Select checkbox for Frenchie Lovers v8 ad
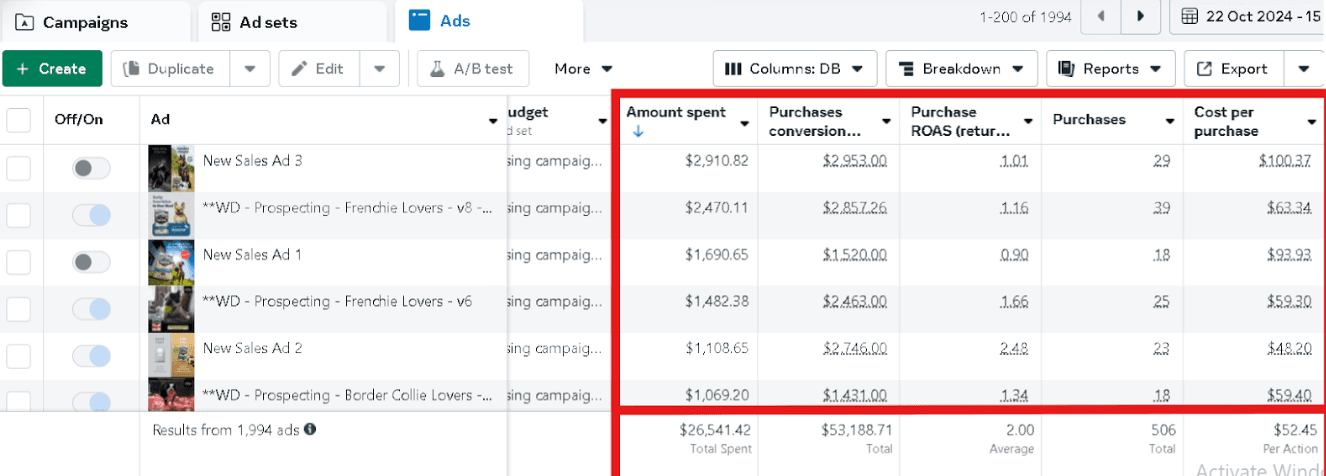Image resolution: width=1326 pixels, height=476 pixels. click(18, 215)
